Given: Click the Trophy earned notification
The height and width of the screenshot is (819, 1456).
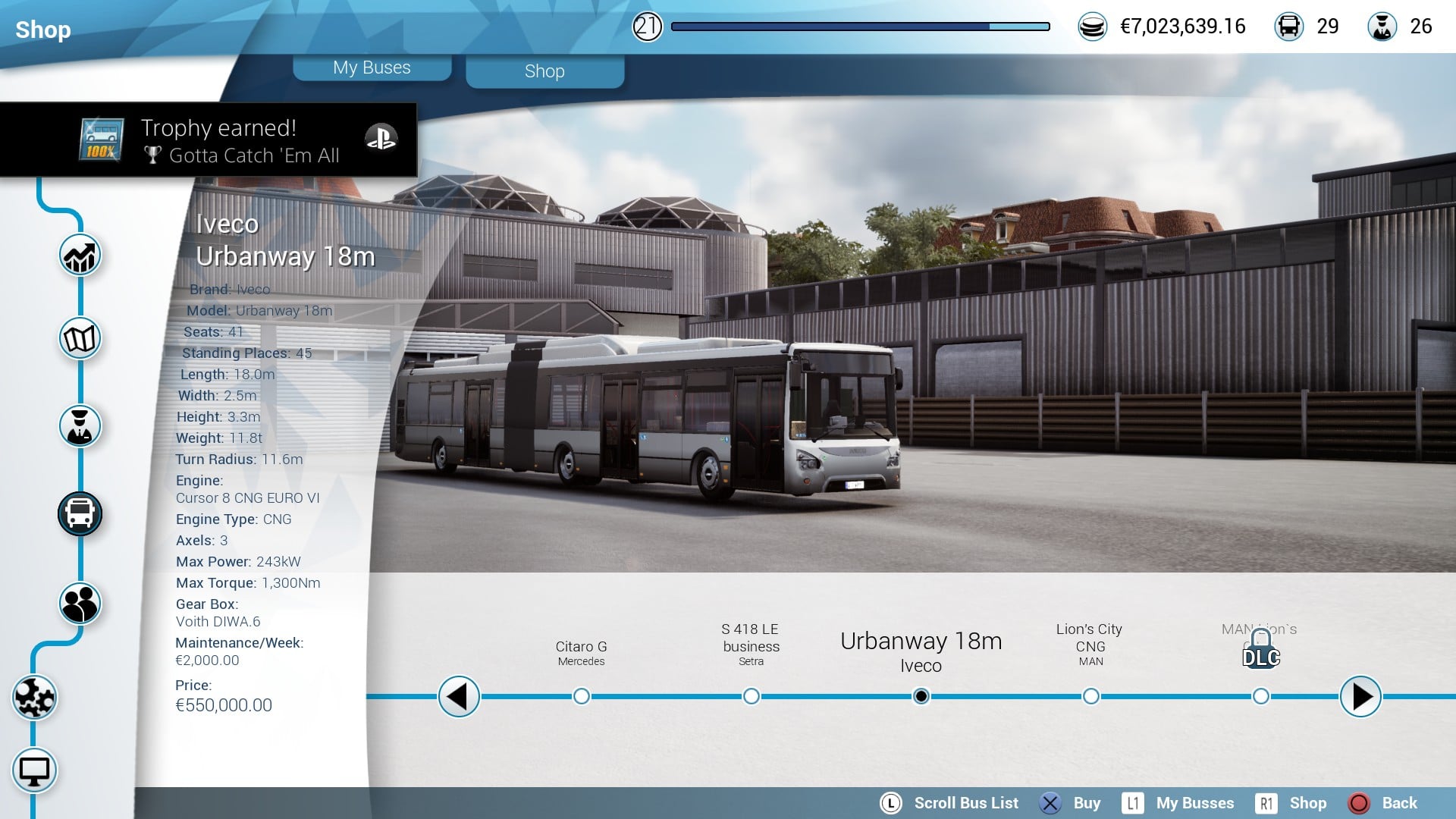Looking at the screenshot, I should pos(209,140).
